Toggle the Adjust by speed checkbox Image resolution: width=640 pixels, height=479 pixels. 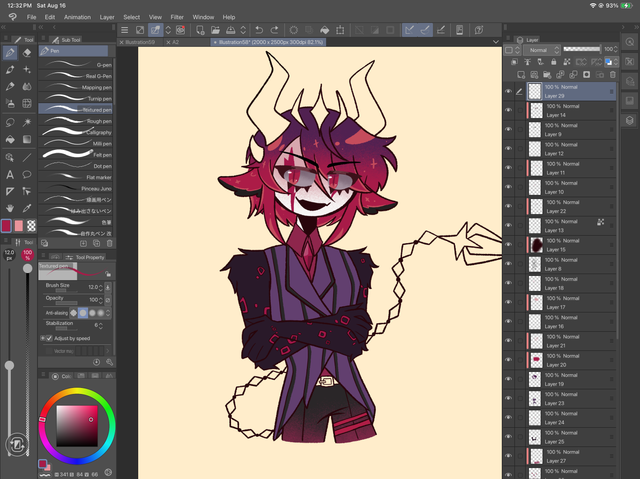click(x=49, y=338)
